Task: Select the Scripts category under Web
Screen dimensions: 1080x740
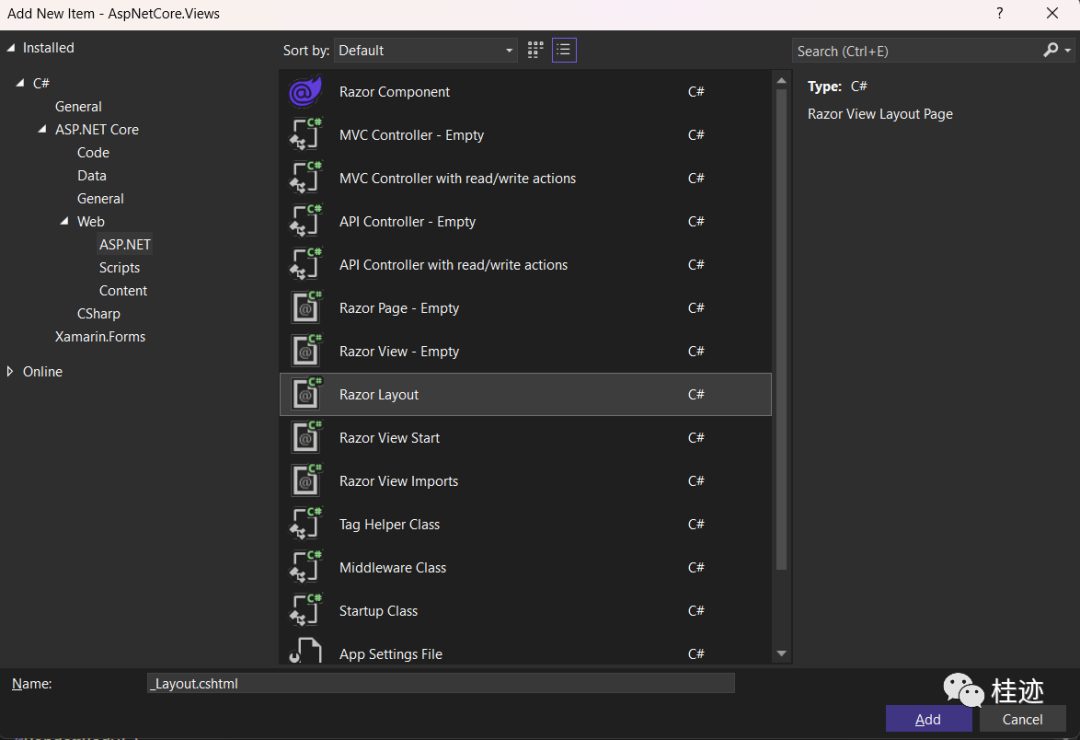Action: point(119,268)
